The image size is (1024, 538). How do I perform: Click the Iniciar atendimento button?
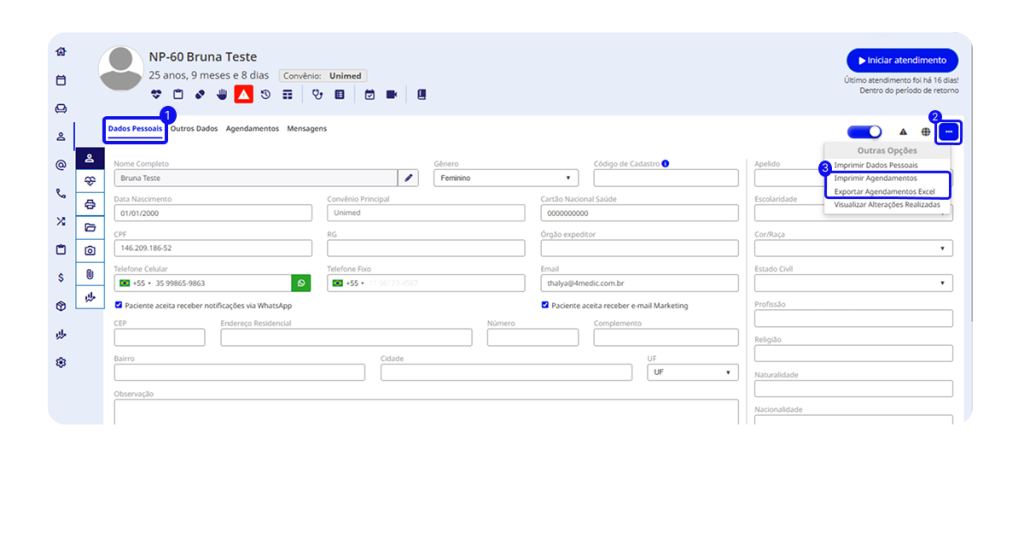click(902, 60)
